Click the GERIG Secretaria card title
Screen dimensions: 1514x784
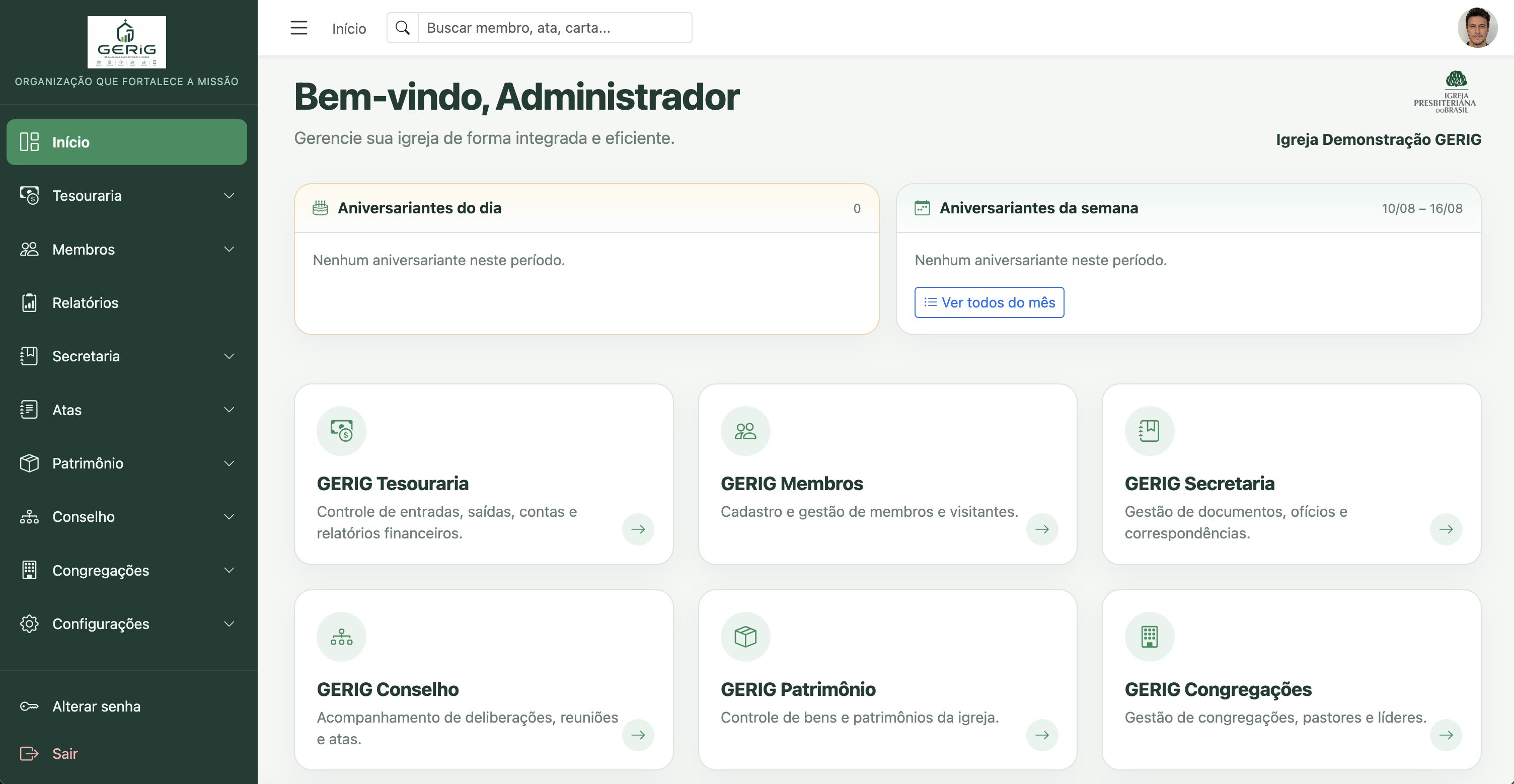[1199, 483]
